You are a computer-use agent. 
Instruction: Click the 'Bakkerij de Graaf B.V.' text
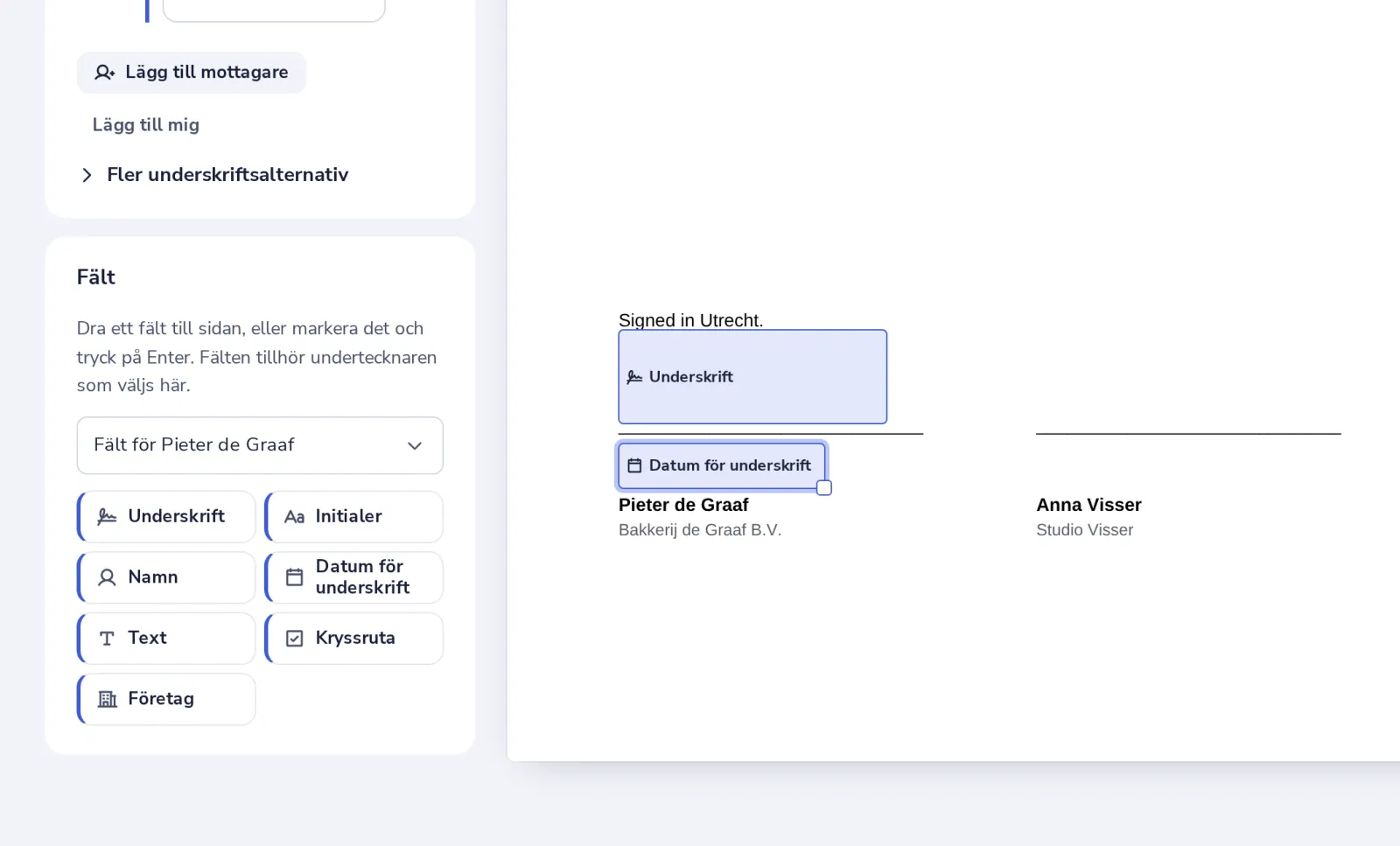pyautogui.click(x=700, y=530)
